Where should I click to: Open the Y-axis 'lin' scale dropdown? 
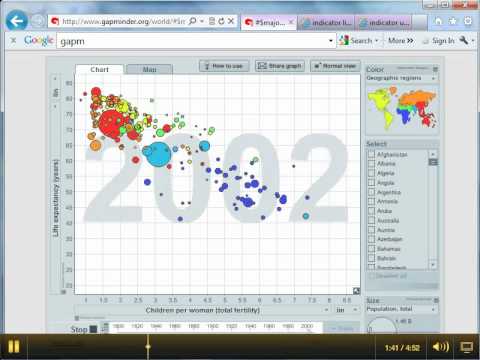click(55, 93)
